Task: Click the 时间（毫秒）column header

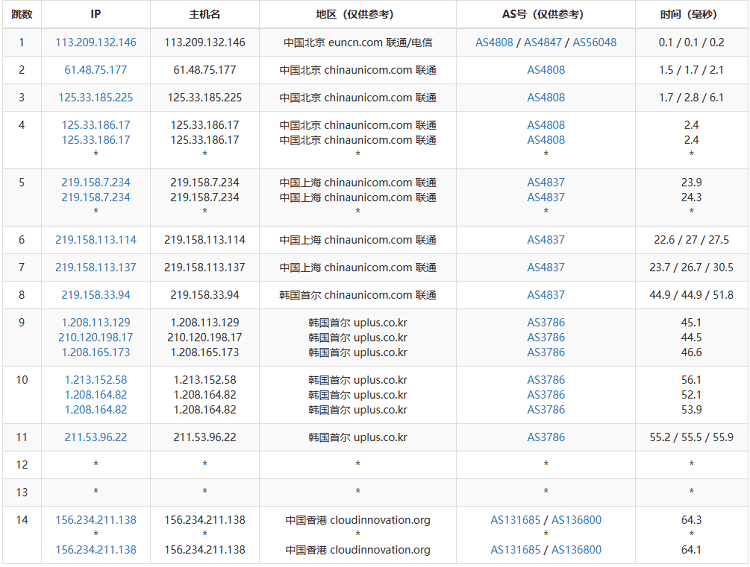Action: 692,14
